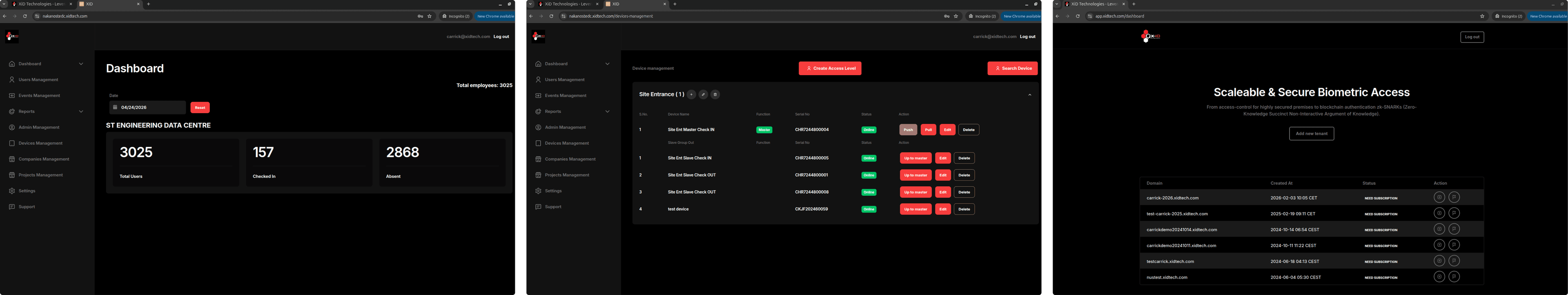Reload the nakanostedc devices-management browser window

[x=551, y=16]
